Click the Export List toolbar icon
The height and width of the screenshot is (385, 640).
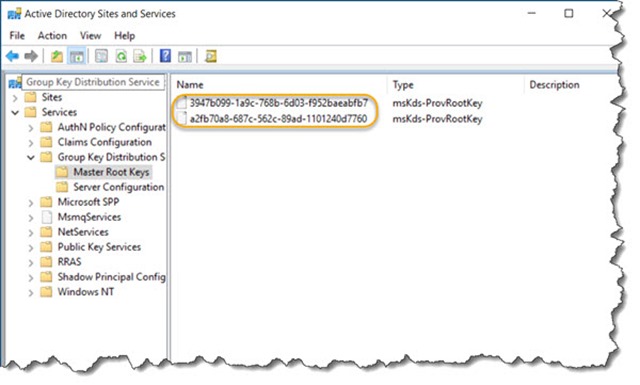[x=140, y=56]
